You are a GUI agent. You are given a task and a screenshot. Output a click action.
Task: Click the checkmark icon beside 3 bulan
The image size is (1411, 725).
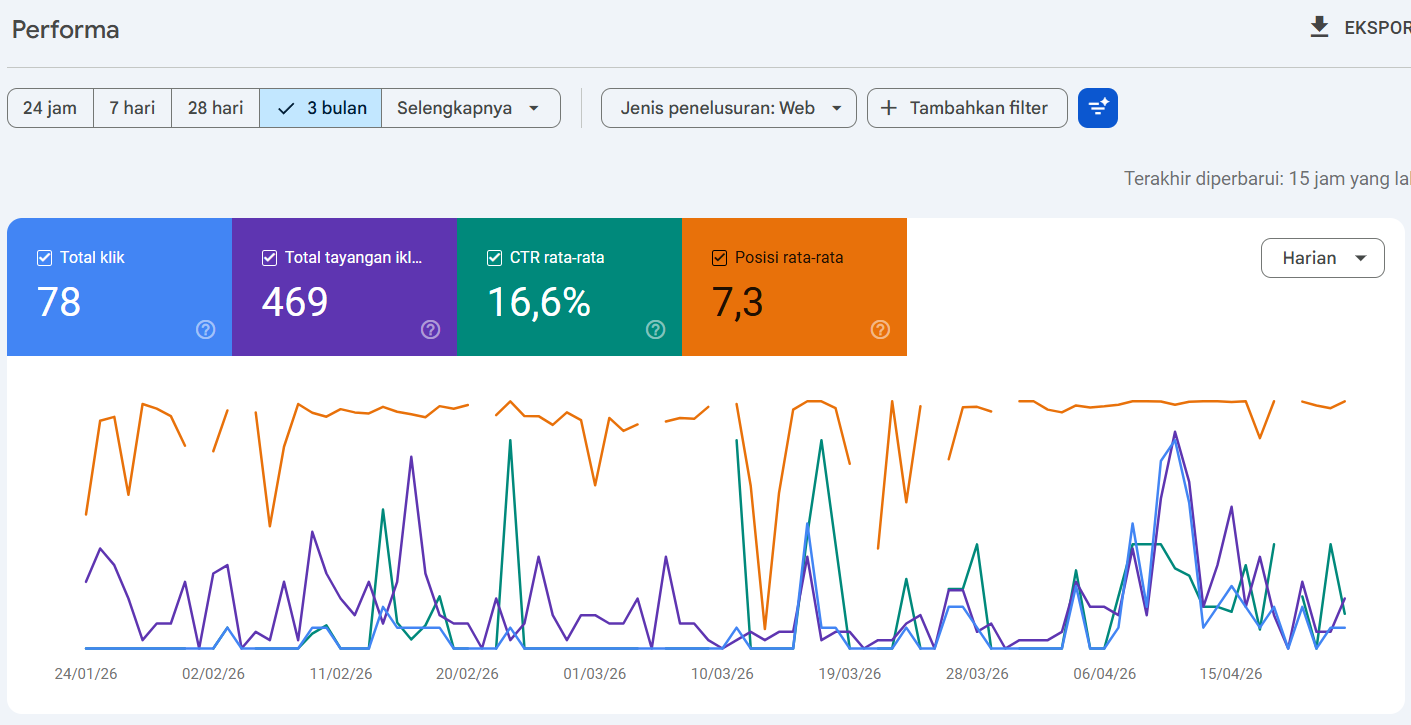[x=286, y=108]
